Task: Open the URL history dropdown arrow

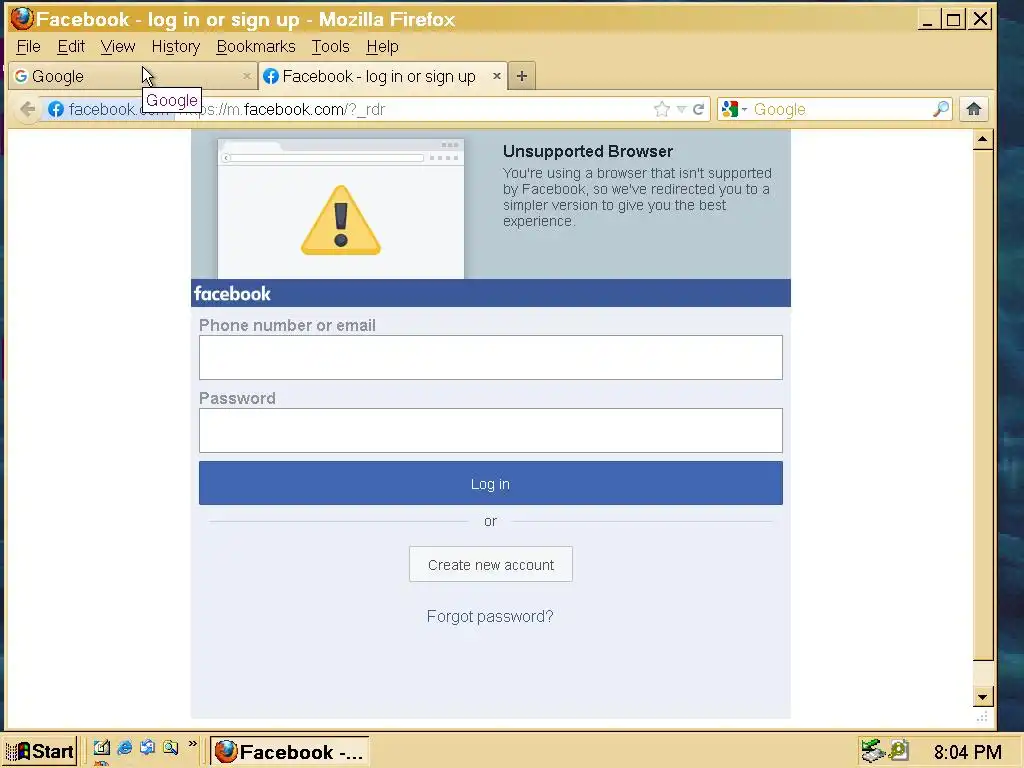Action: coord(681,109)
